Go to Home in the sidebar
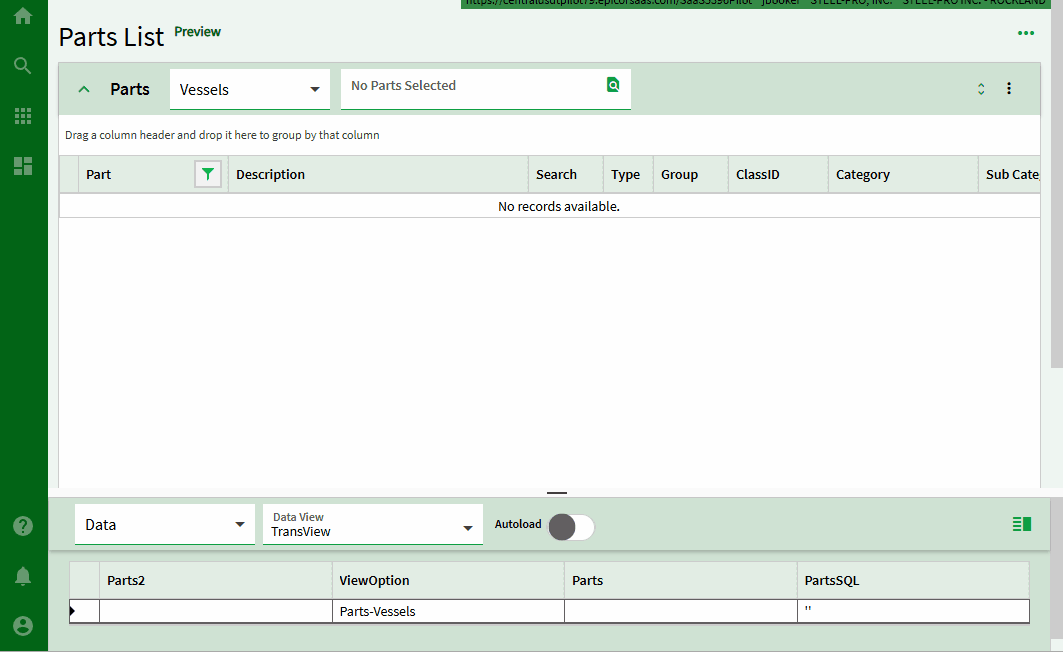The image size is (1063, 652). (23, 16)
